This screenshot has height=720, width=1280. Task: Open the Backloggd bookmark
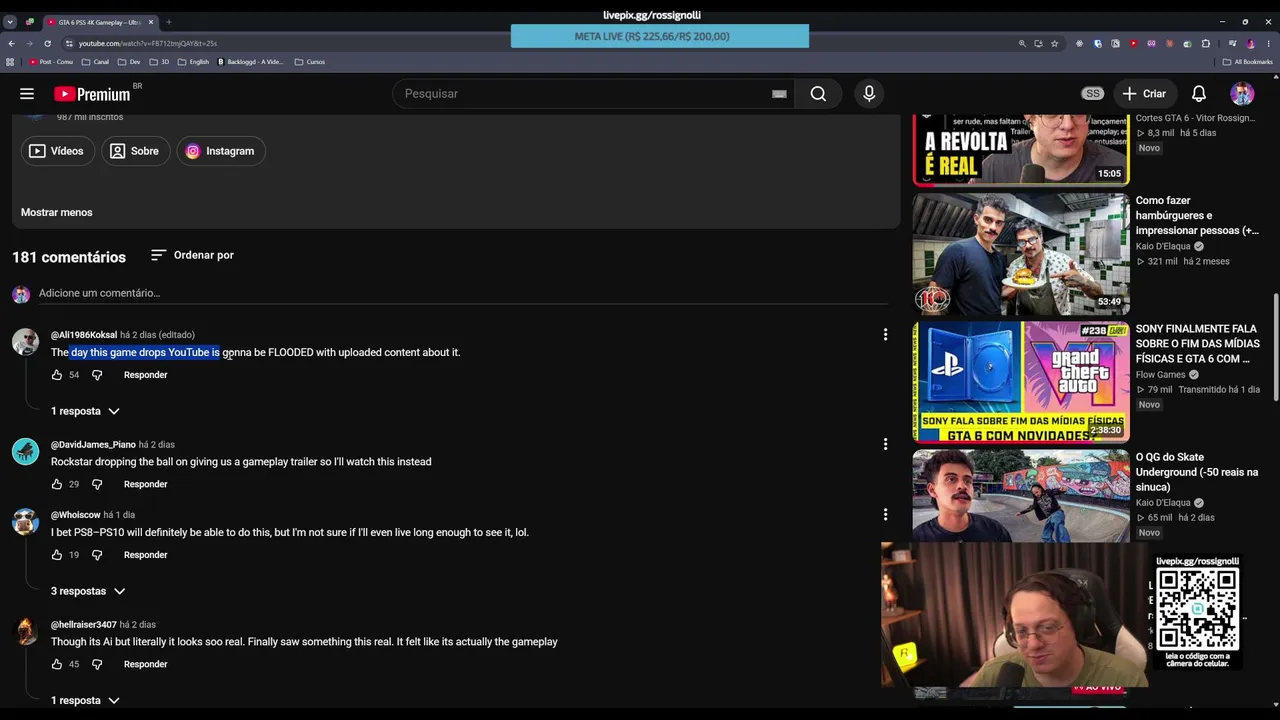pos(250,62)
